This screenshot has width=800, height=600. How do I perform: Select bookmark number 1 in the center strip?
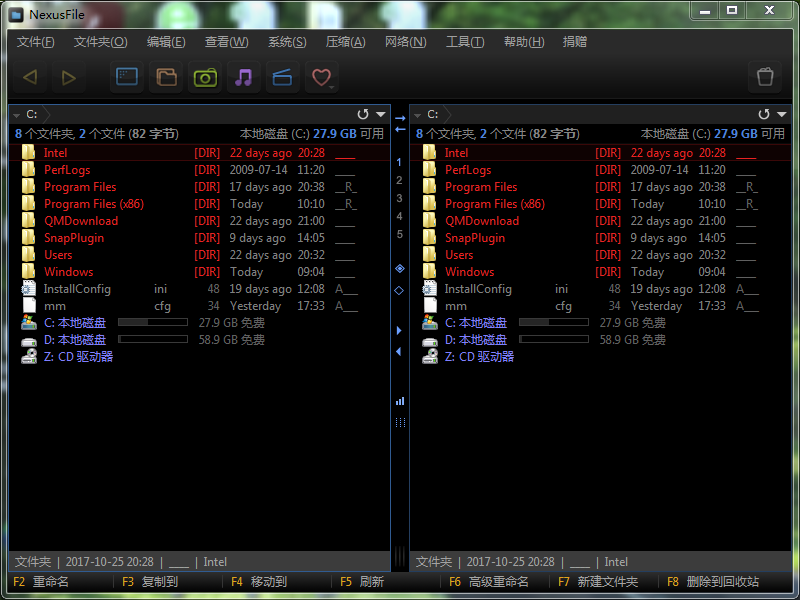pos(399,162)
